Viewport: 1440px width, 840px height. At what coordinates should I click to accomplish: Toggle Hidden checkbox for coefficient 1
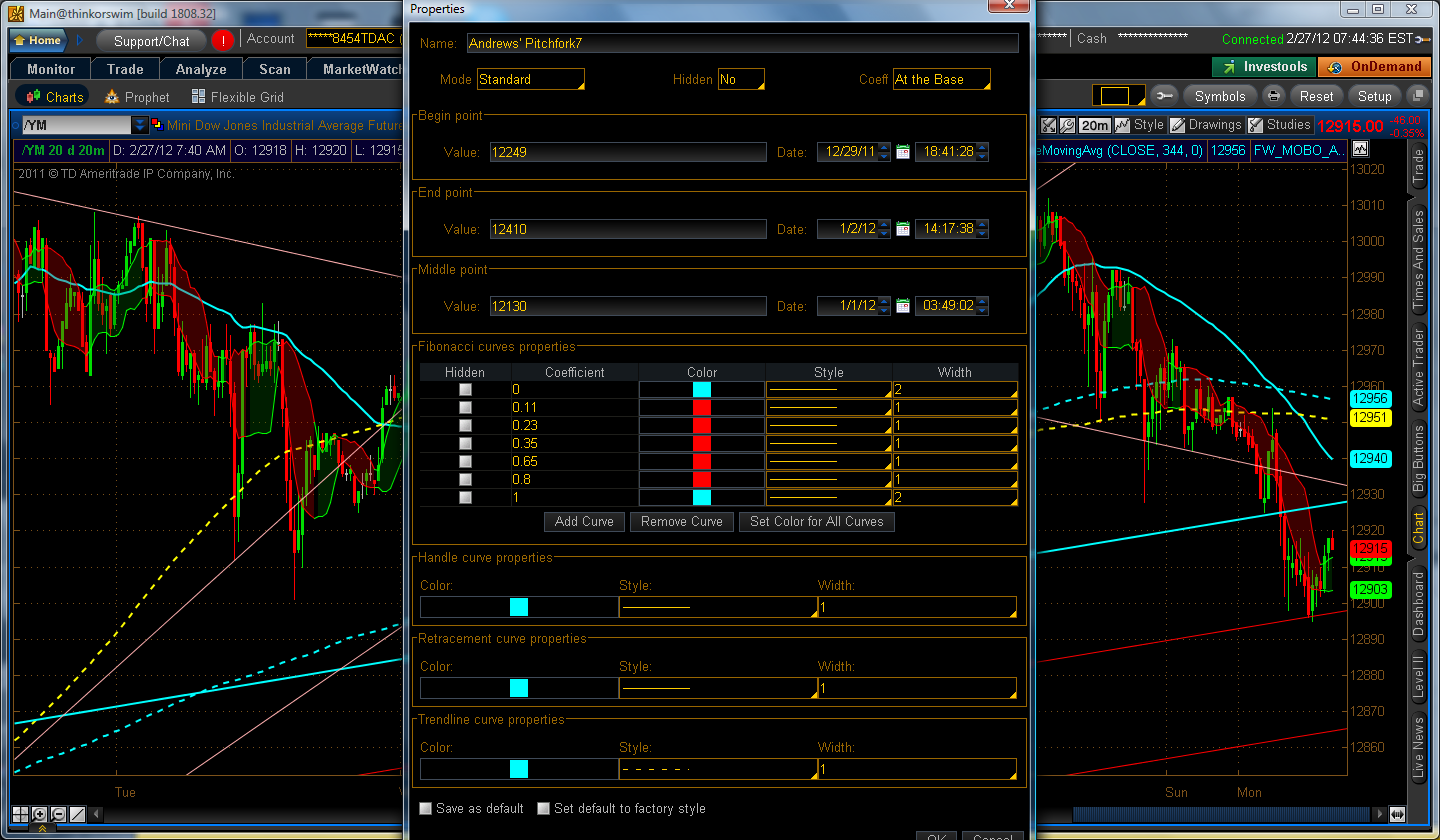tap(465, 497)
